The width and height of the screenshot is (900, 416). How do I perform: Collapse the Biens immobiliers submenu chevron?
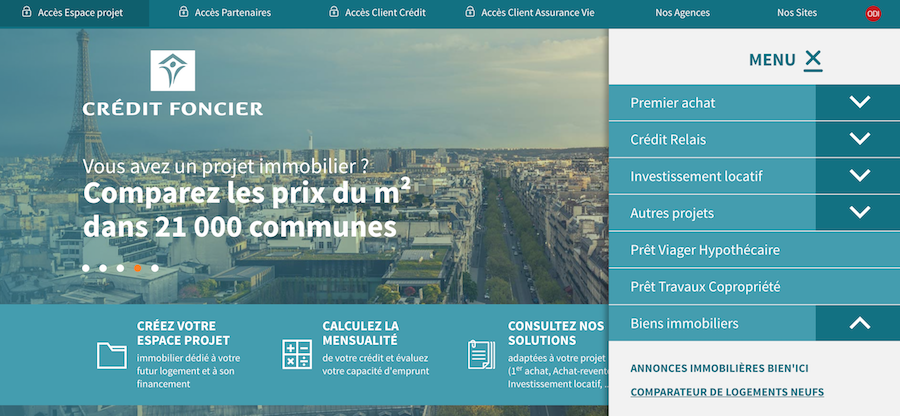click(859, 323)
